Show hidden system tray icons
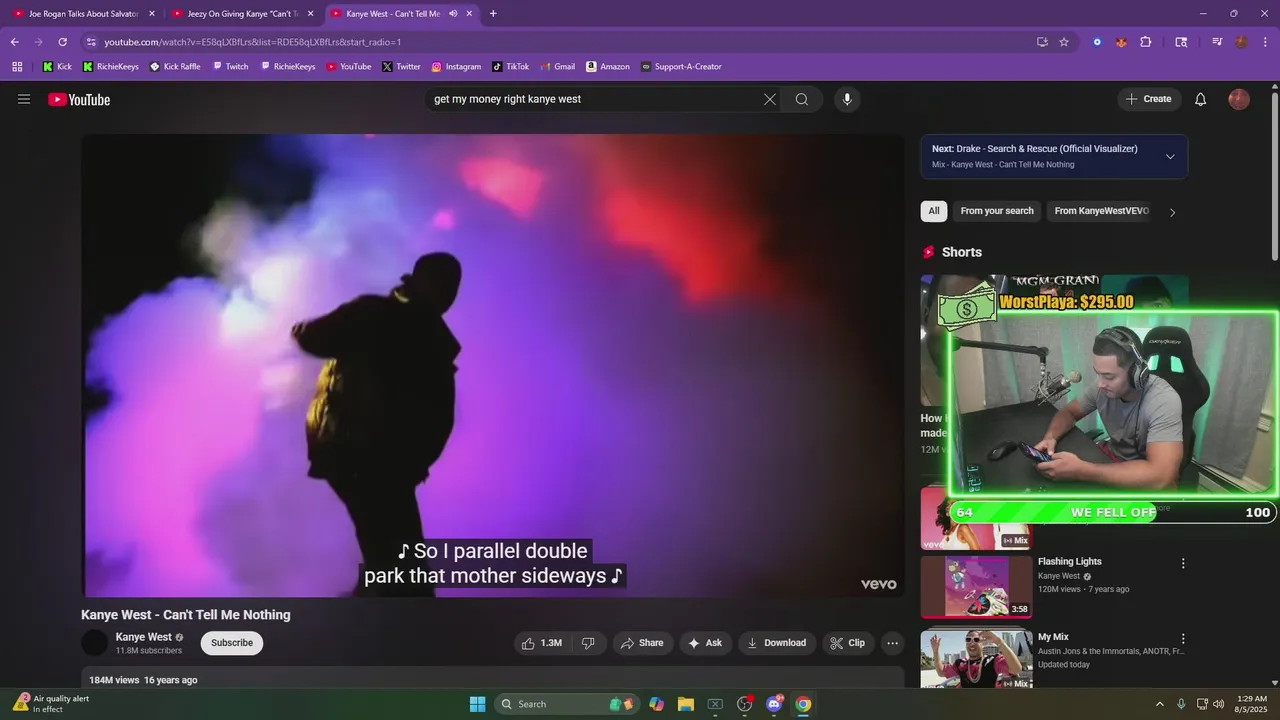The width and height of the screenshot is (1280, 720). click(1160, 704)
